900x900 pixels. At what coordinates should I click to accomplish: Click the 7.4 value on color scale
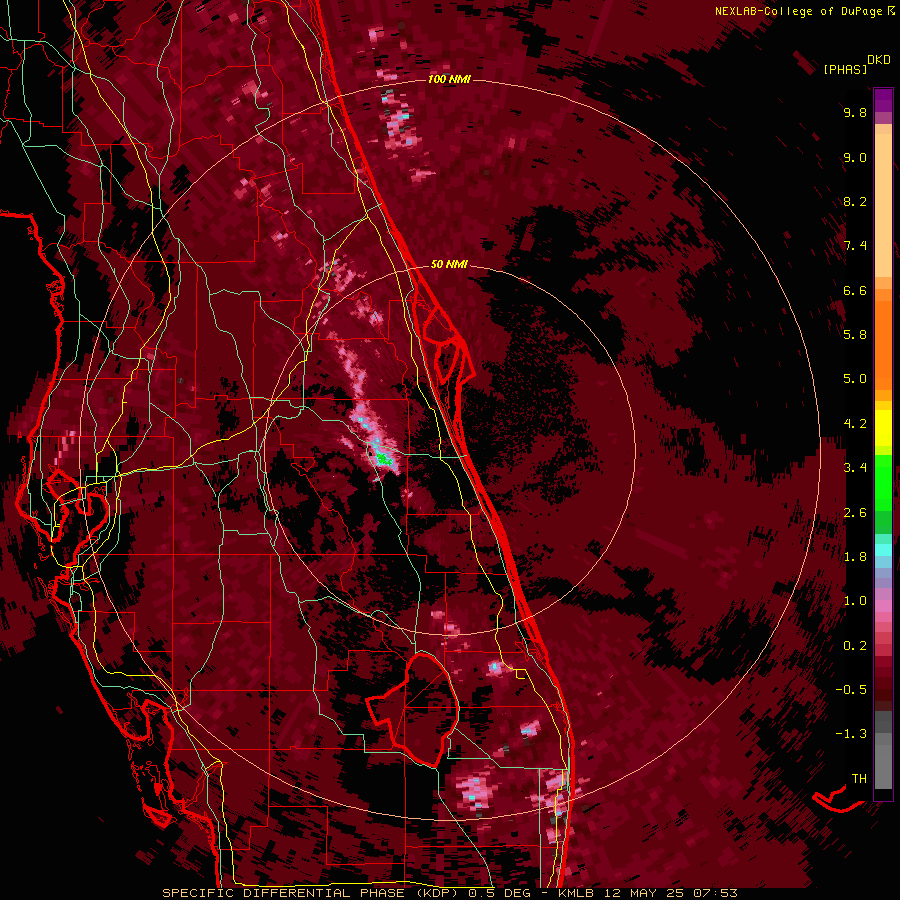point(855,246)
